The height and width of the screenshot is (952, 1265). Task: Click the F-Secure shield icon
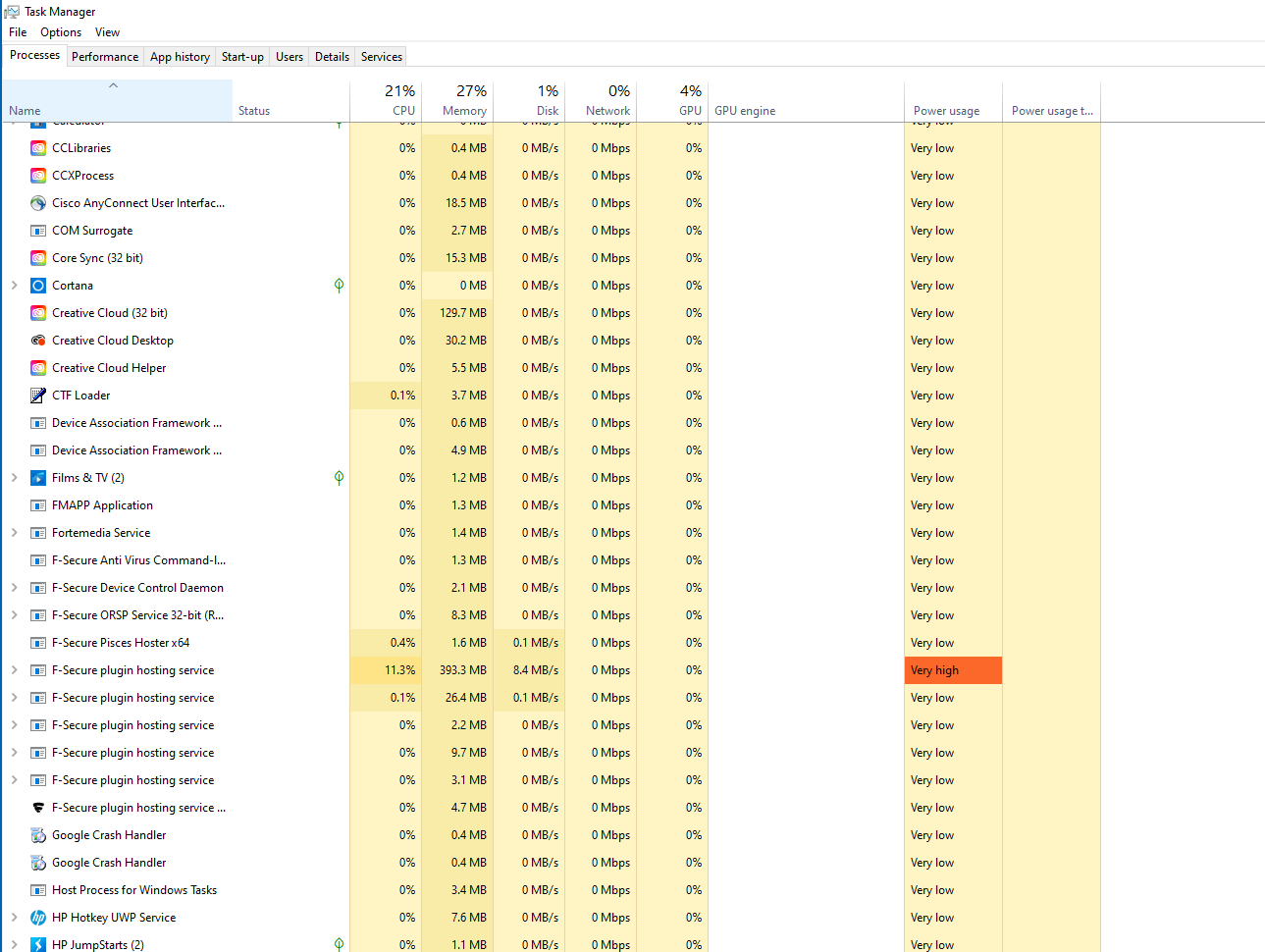[x=38, y=808]
